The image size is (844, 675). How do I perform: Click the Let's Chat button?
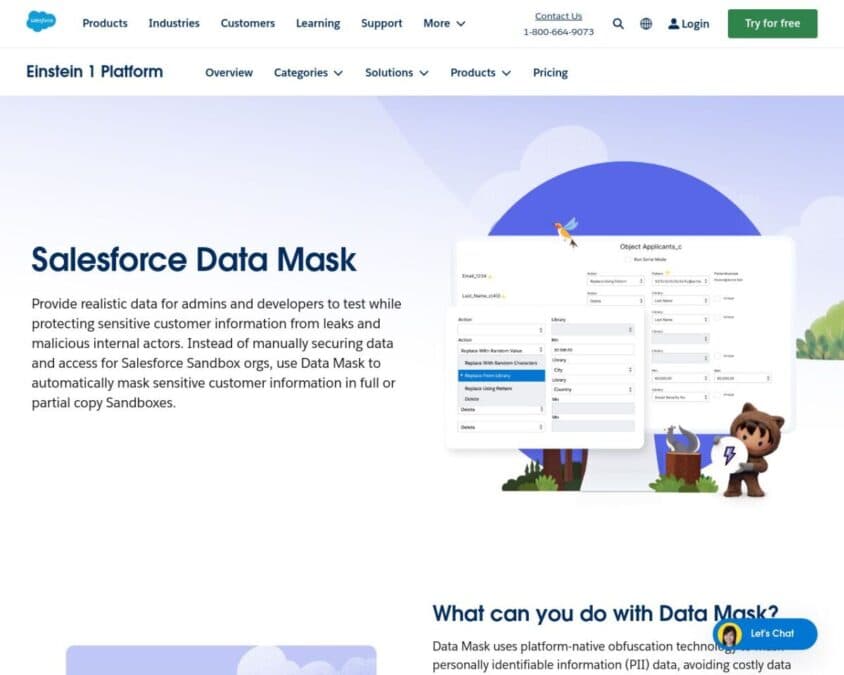765,634
